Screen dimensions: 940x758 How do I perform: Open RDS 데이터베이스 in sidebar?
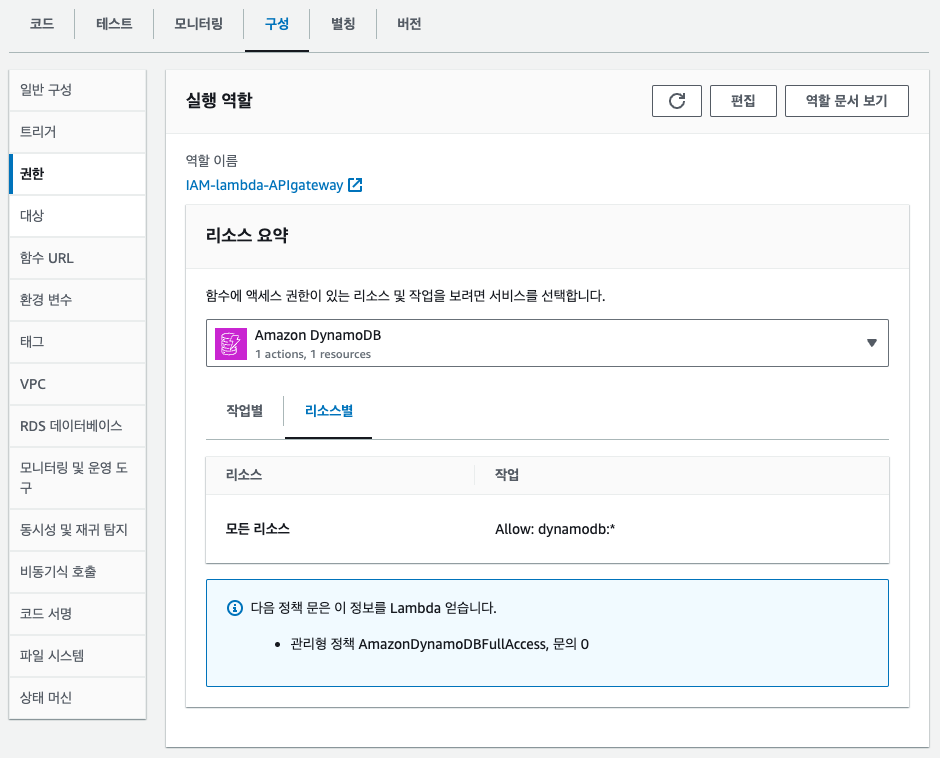coord(77,426)
